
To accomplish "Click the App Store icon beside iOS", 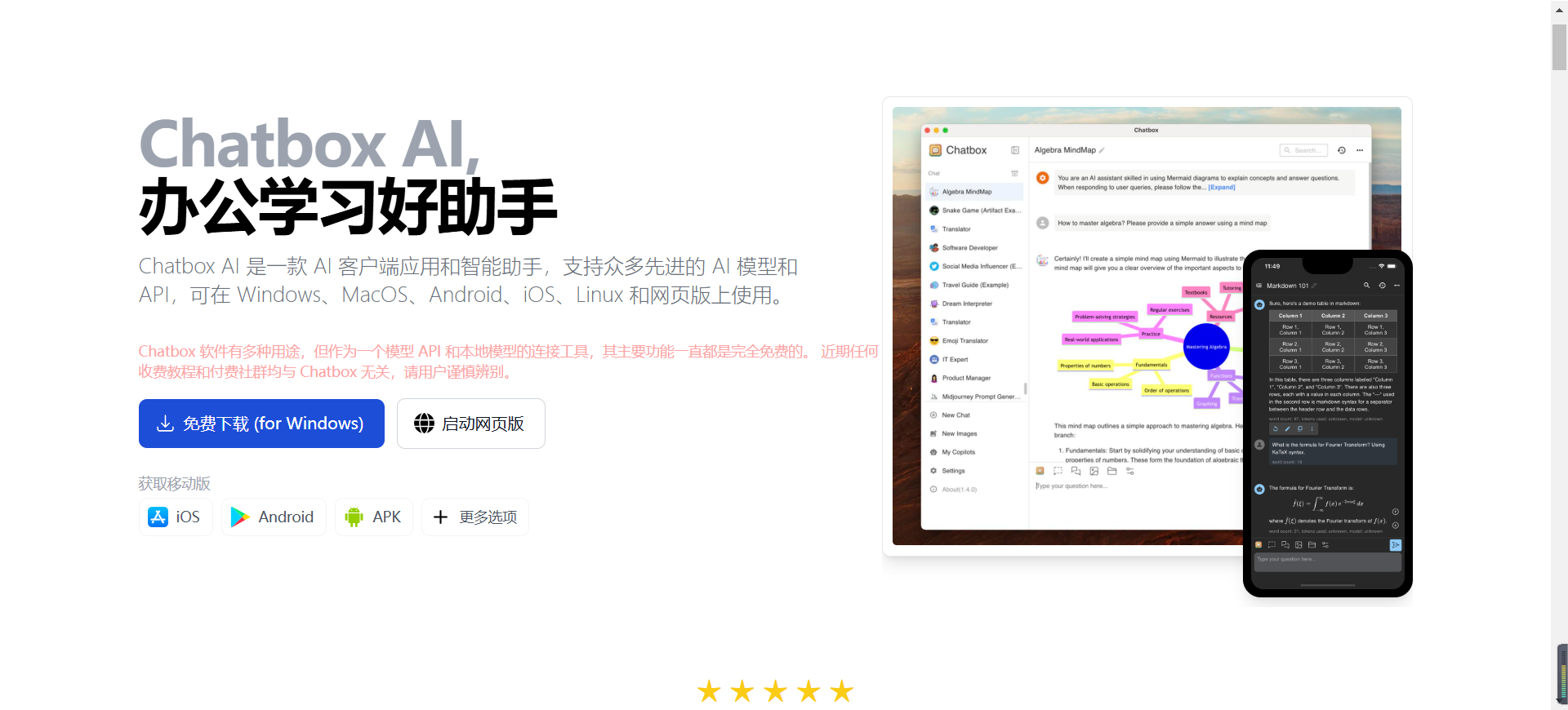I will pyautogui.click(x=158, y=517).
